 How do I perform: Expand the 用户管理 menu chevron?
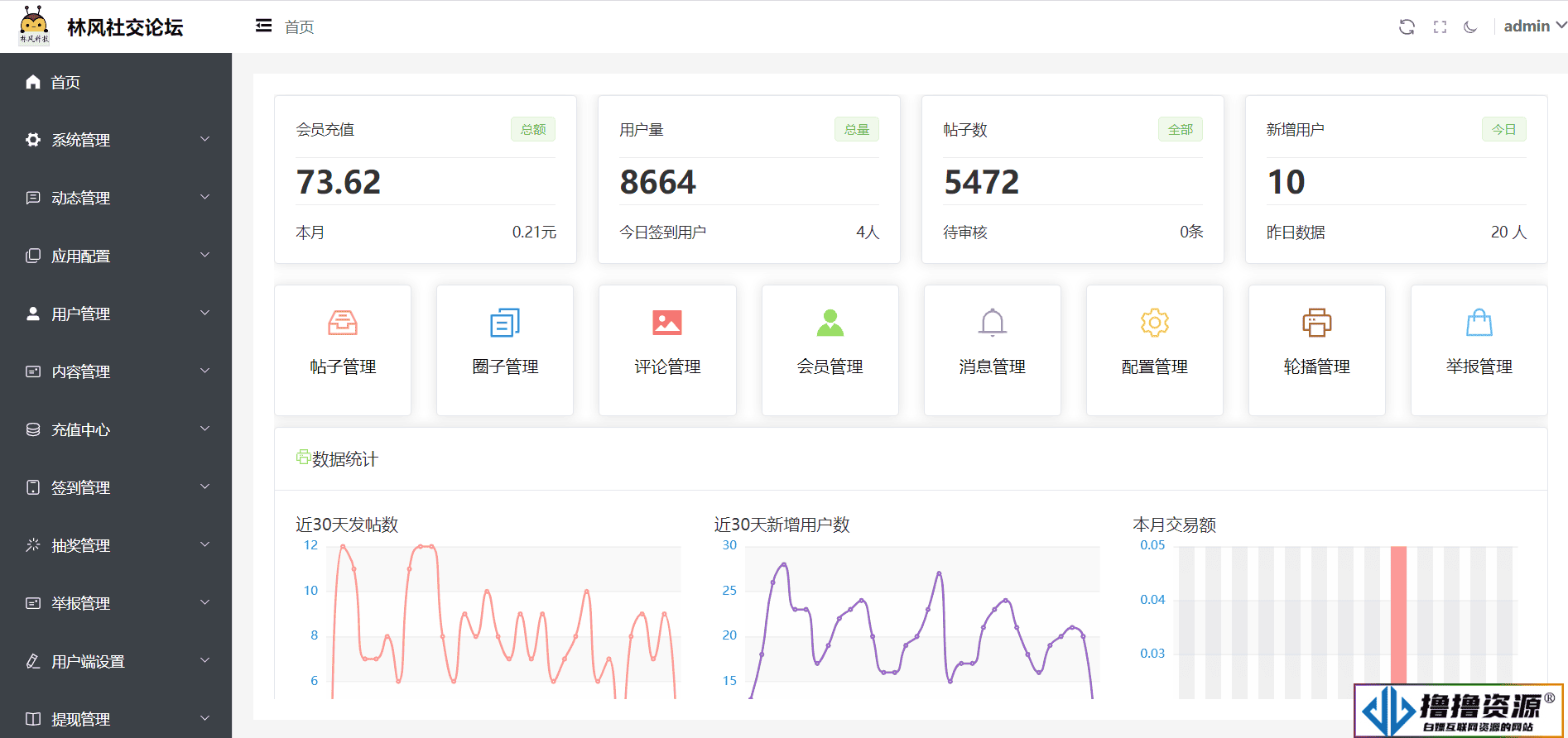205,313
